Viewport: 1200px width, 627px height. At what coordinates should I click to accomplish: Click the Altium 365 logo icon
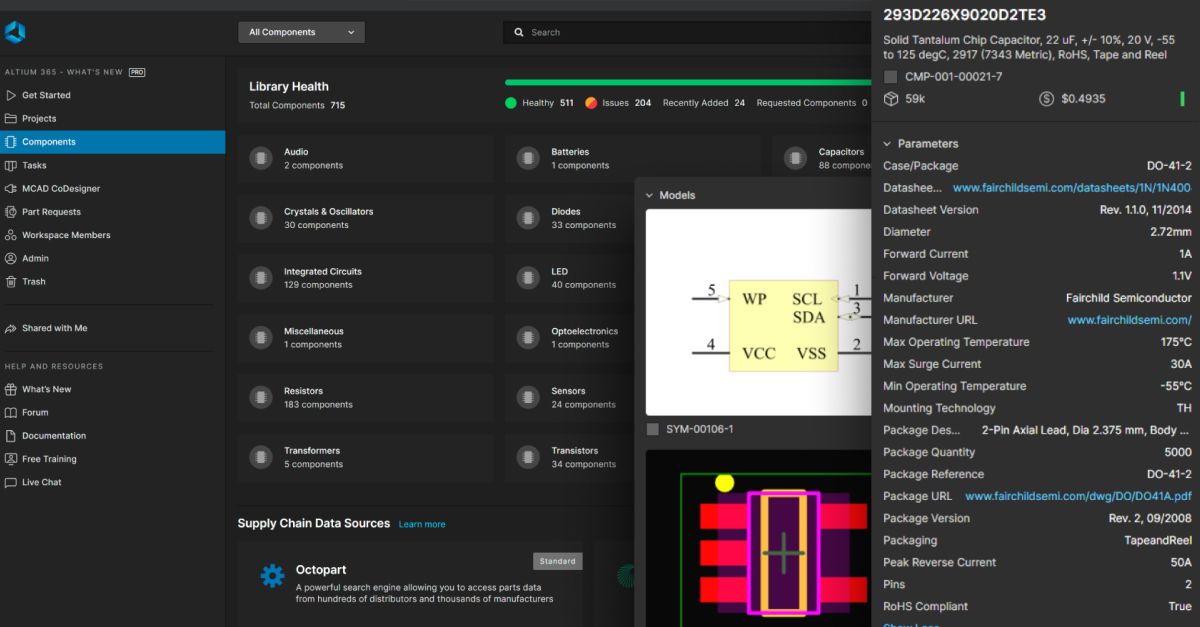[15, 33]
